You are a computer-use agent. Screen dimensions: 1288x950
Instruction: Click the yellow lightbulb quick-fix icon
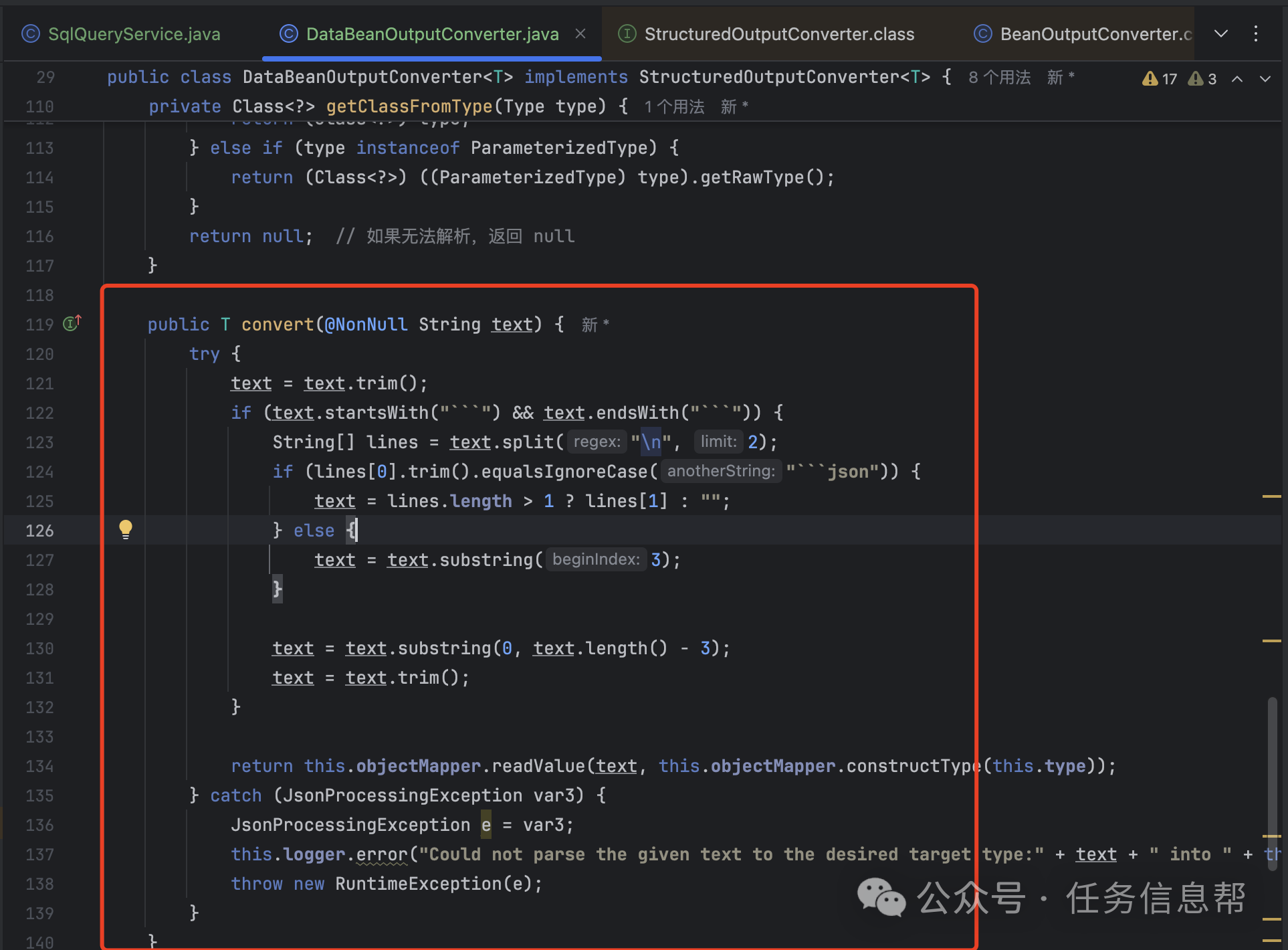[x=125, y=529]
